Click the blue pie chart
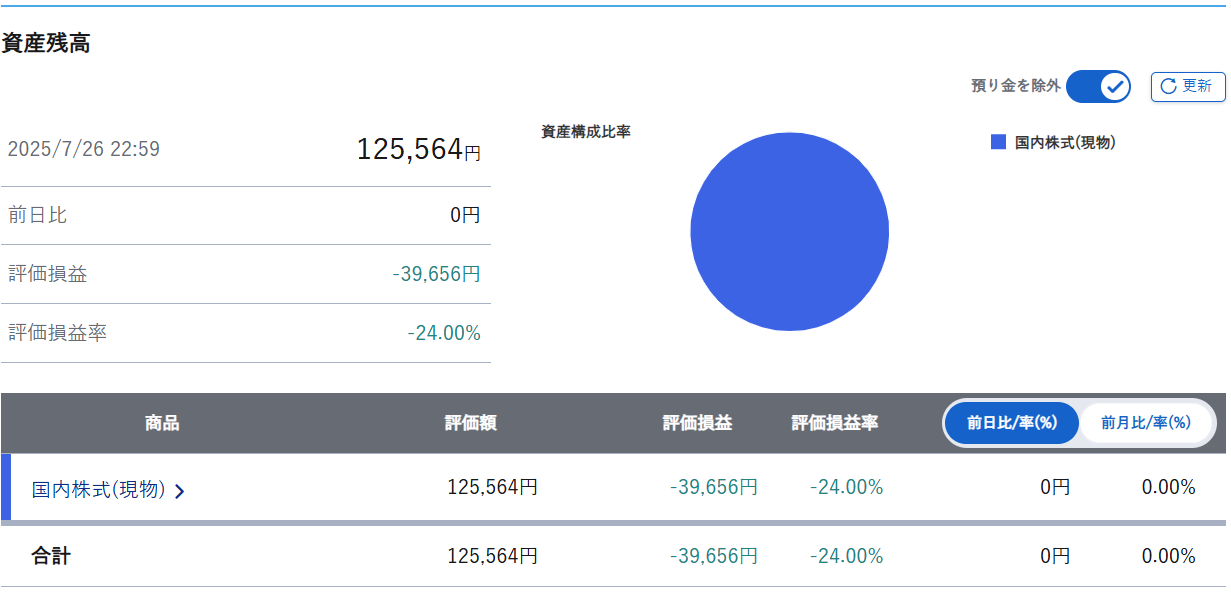Image resolution: width=1231 pixels, height=594 pixels. tap(790, 232)
